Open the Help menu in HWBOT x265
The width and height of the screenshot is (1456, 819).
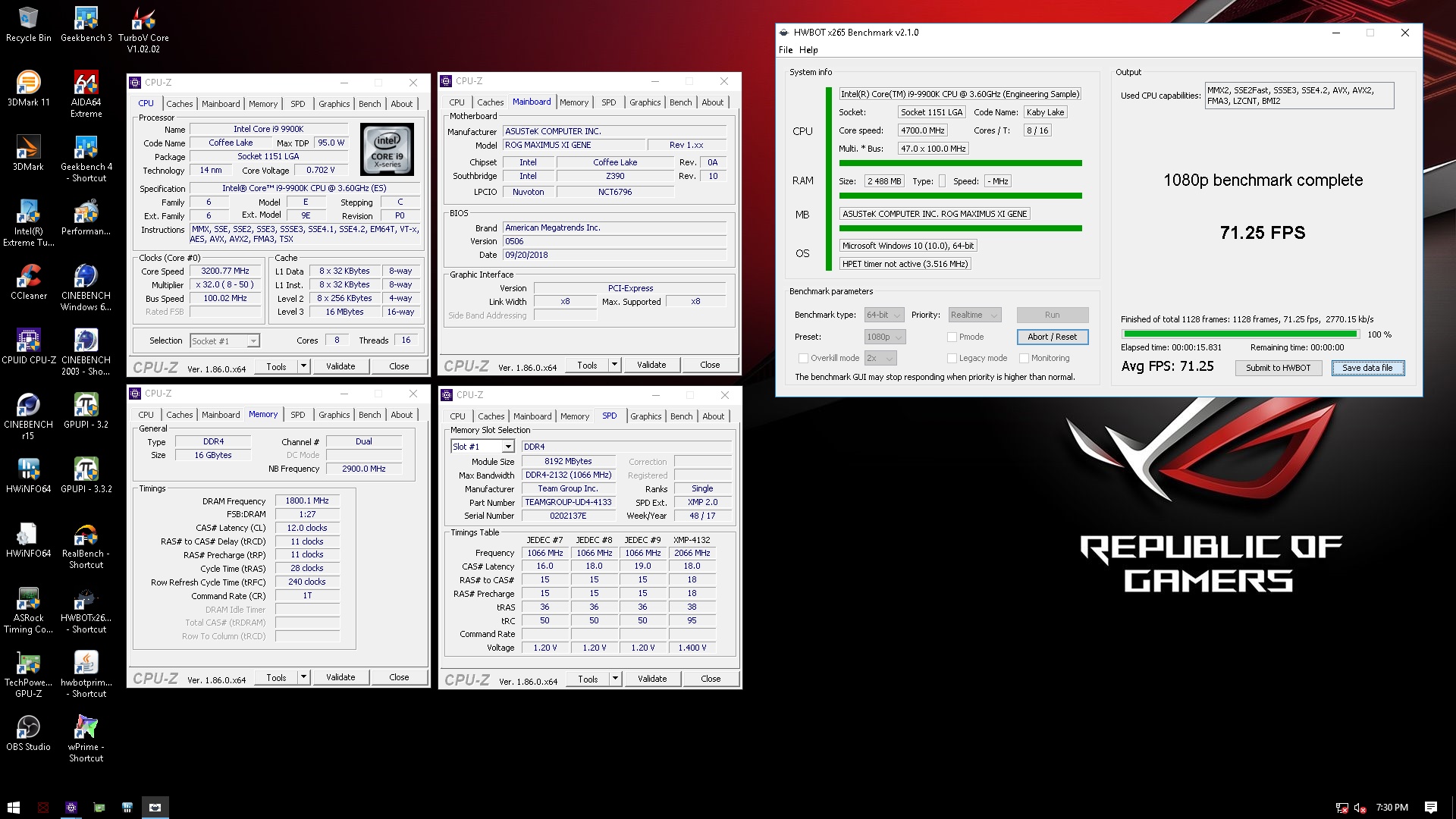[808, 50]
